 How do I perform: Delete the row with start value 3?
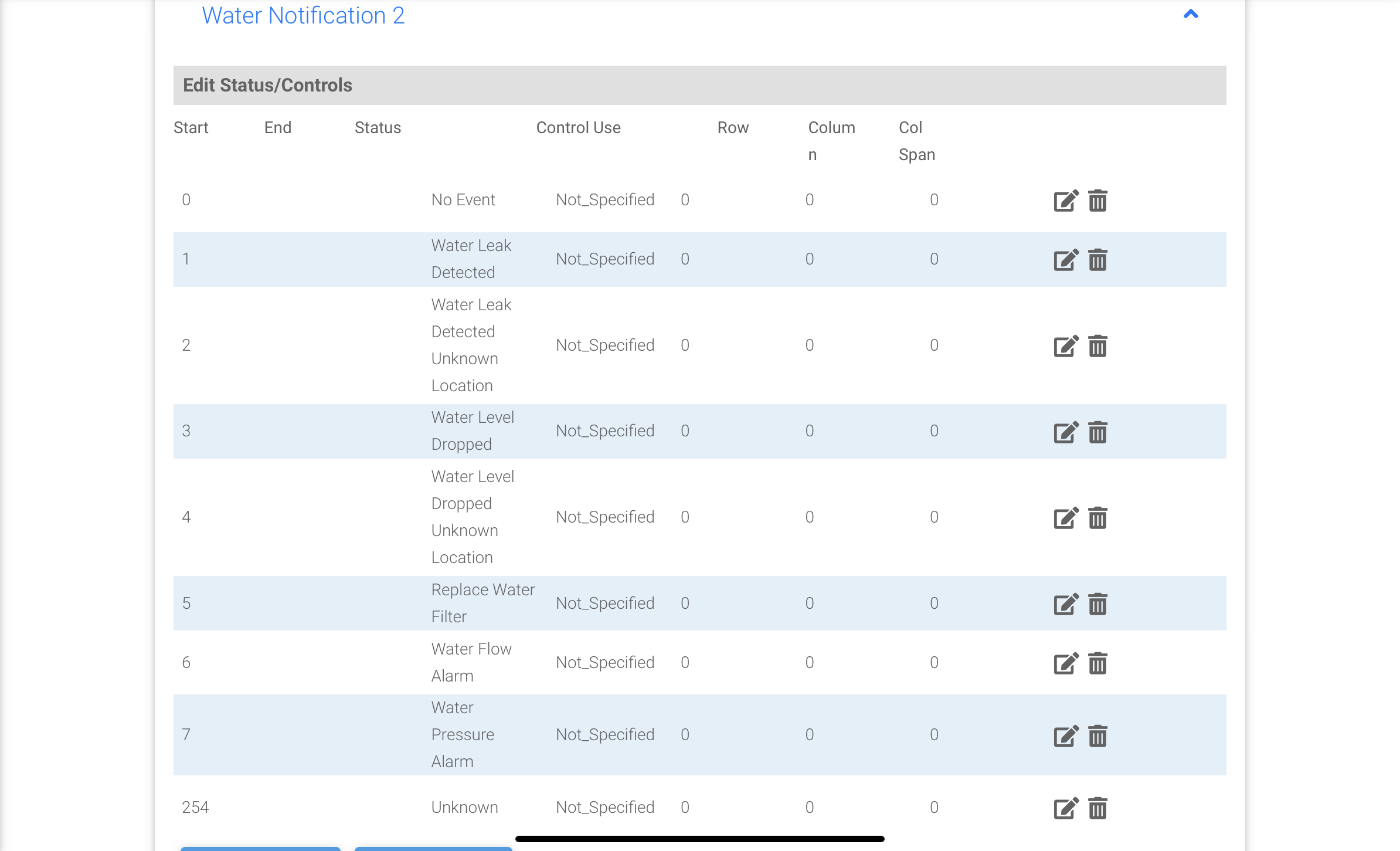[x=1097, y=432]
